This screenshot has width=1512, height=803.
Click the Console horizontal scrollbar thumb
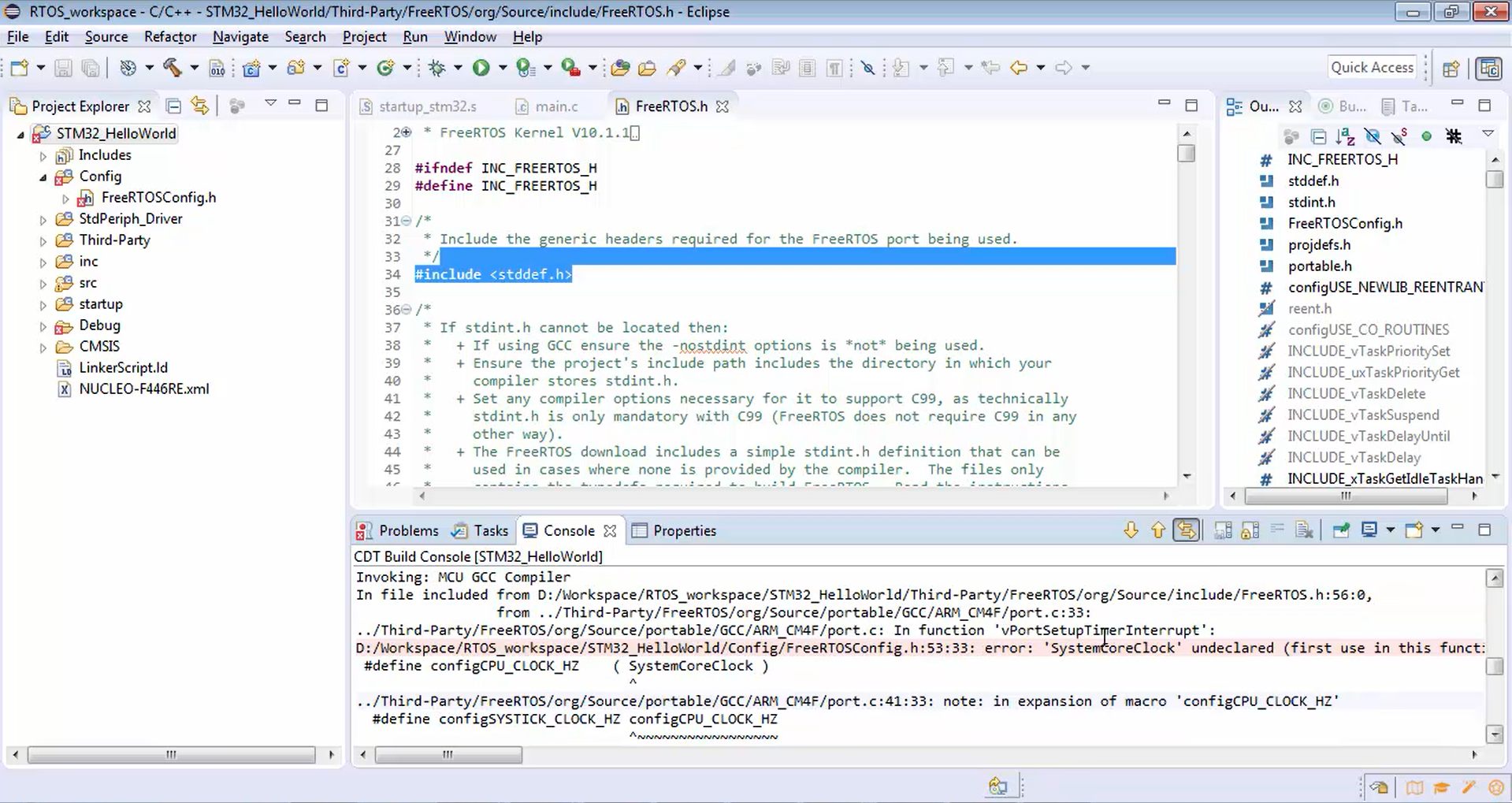[x=448, y=755]
